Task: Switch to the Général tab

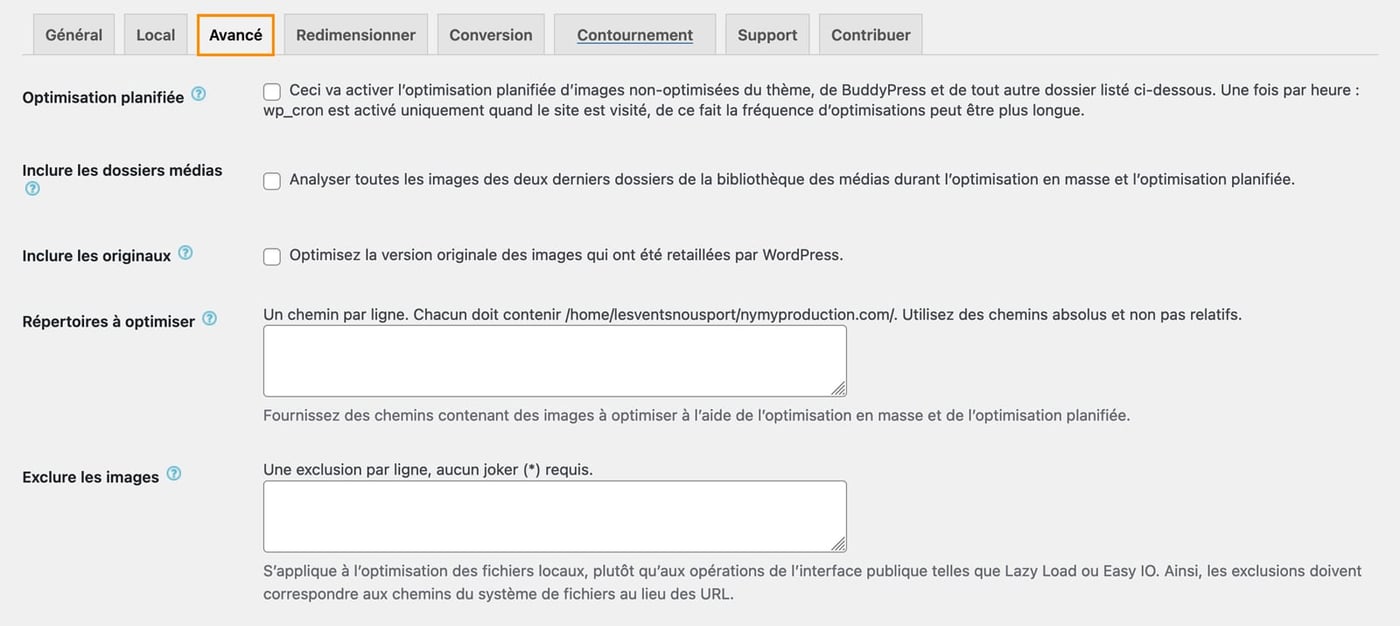Action: (x=73, y=34)
